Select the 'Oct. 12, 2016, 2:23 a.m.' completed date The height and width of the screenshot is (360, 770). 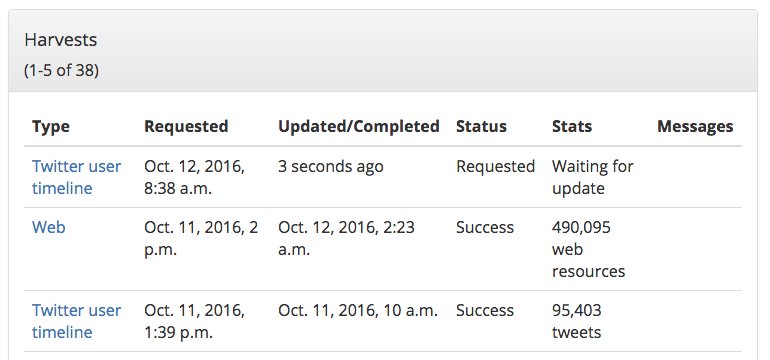[346, 238]
